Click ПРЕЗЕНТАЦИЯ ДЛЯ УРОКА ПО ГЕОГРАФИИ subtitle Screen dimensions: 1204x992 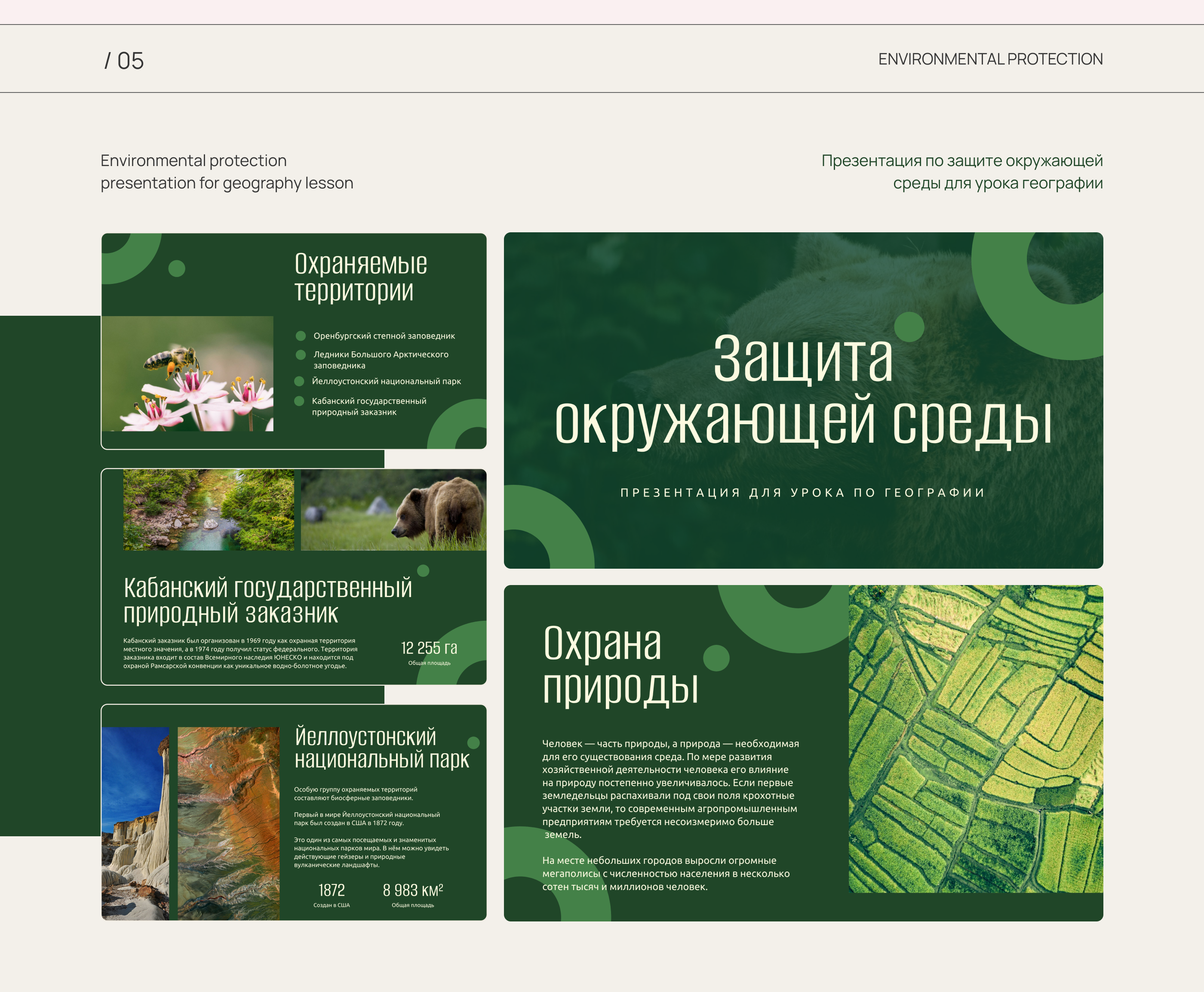[x=802, y=493]
